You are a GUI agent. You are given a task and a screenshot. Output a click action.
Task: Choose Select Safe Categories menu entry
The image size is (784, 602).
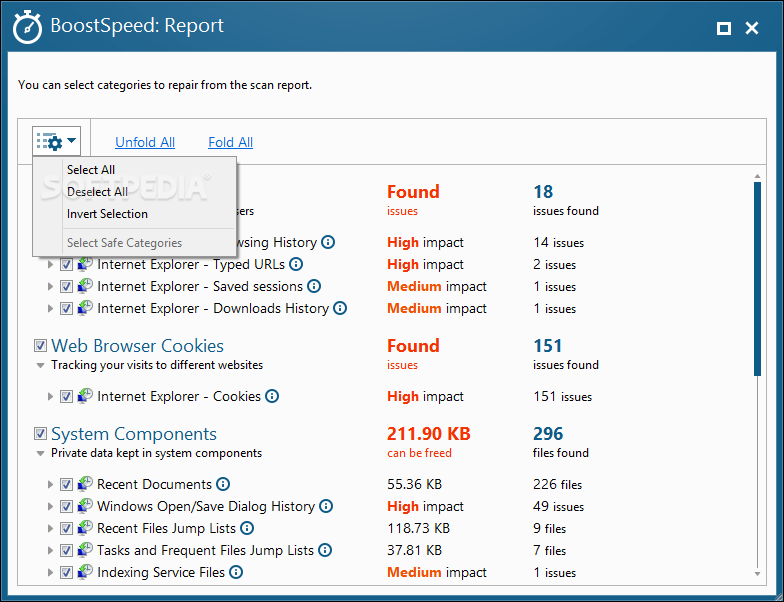pyautogui.click(x=135, y=242)
